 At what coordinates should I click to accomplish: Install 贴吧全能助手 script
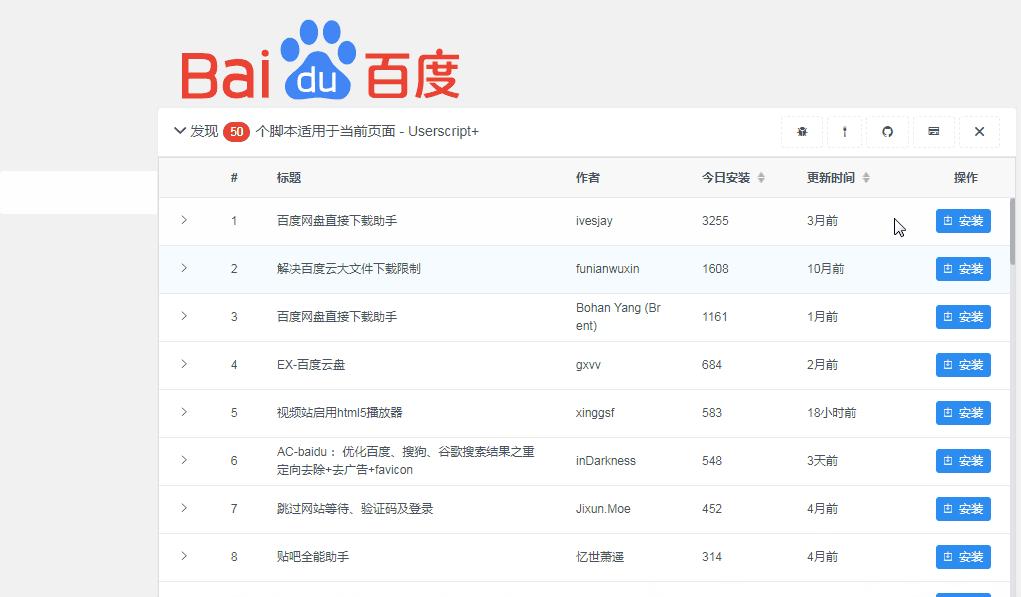point(963,557)
